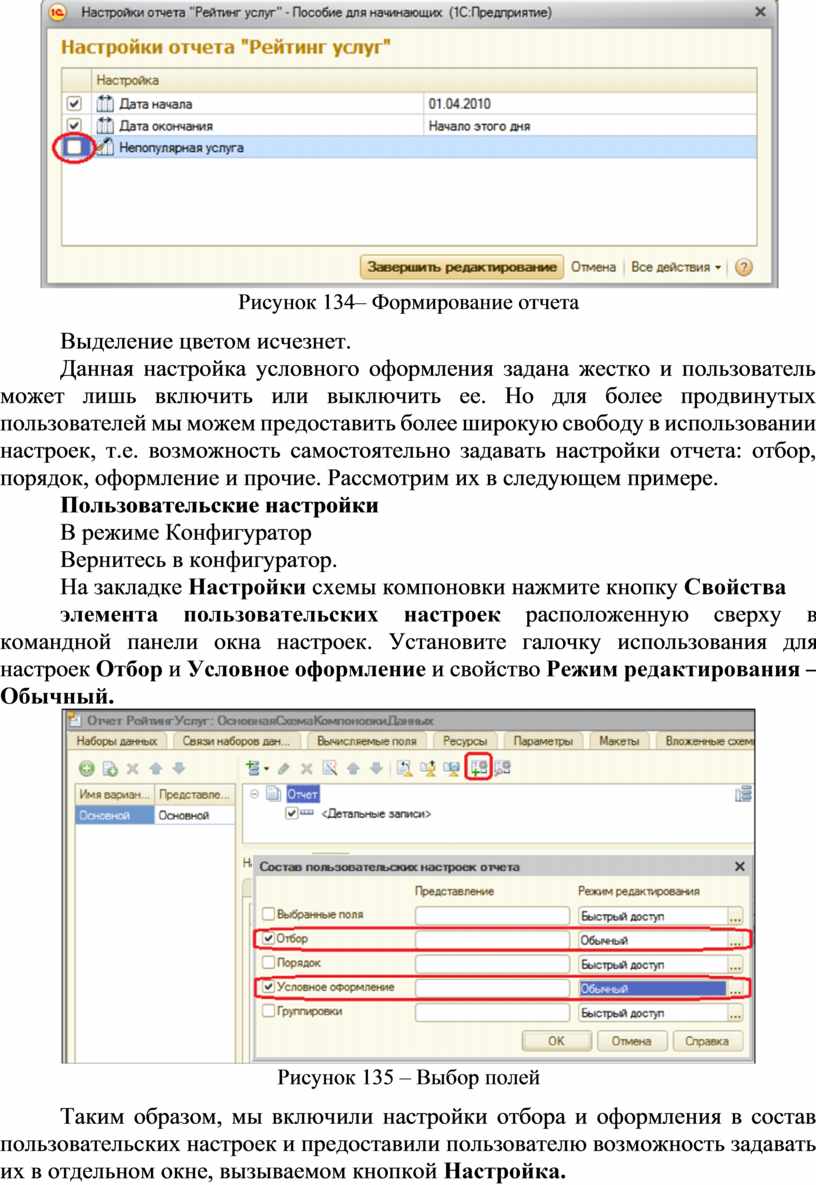
Task: Uncheck the Отбор checkbox
Action: (x=268, y=939)
